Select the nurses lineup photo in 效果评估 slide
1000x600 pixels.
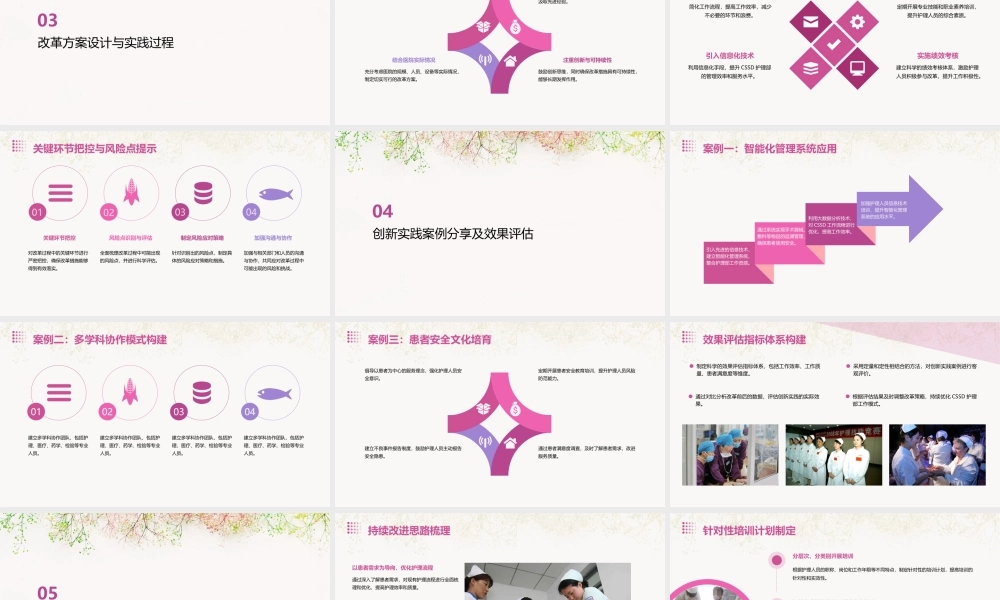pos(834,455)
